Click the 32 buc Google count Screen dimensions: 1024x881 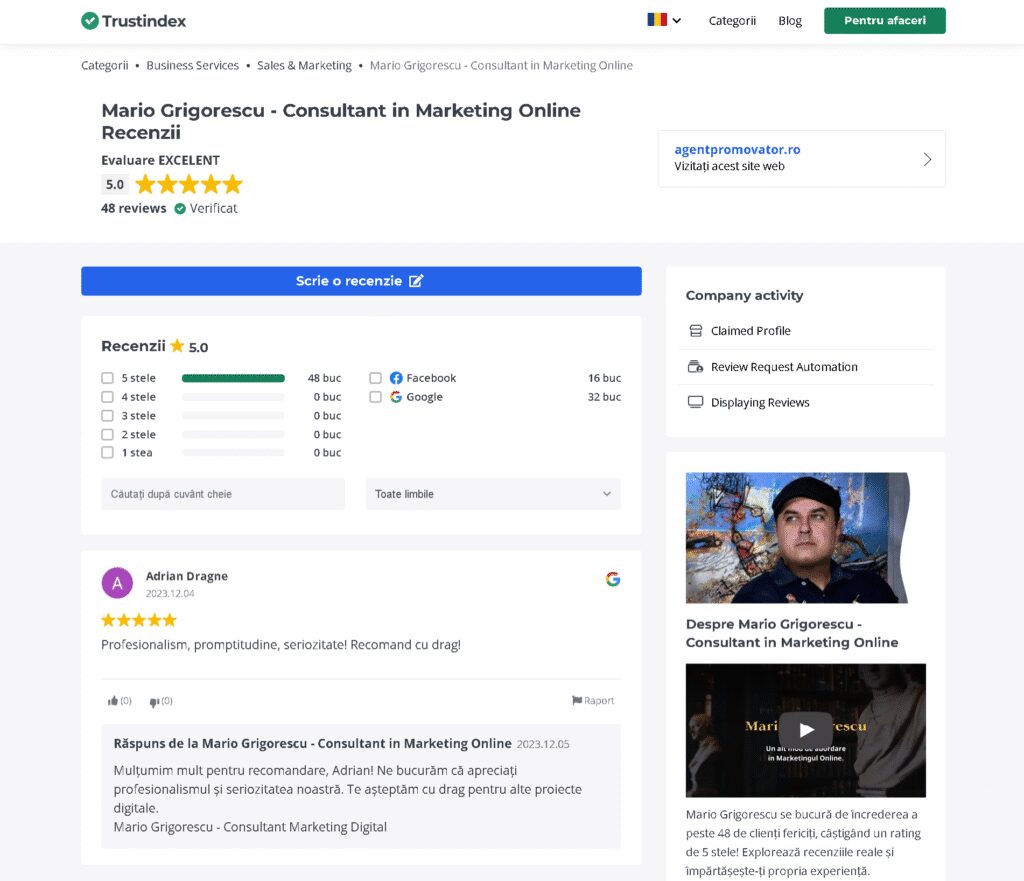(604, 397)
